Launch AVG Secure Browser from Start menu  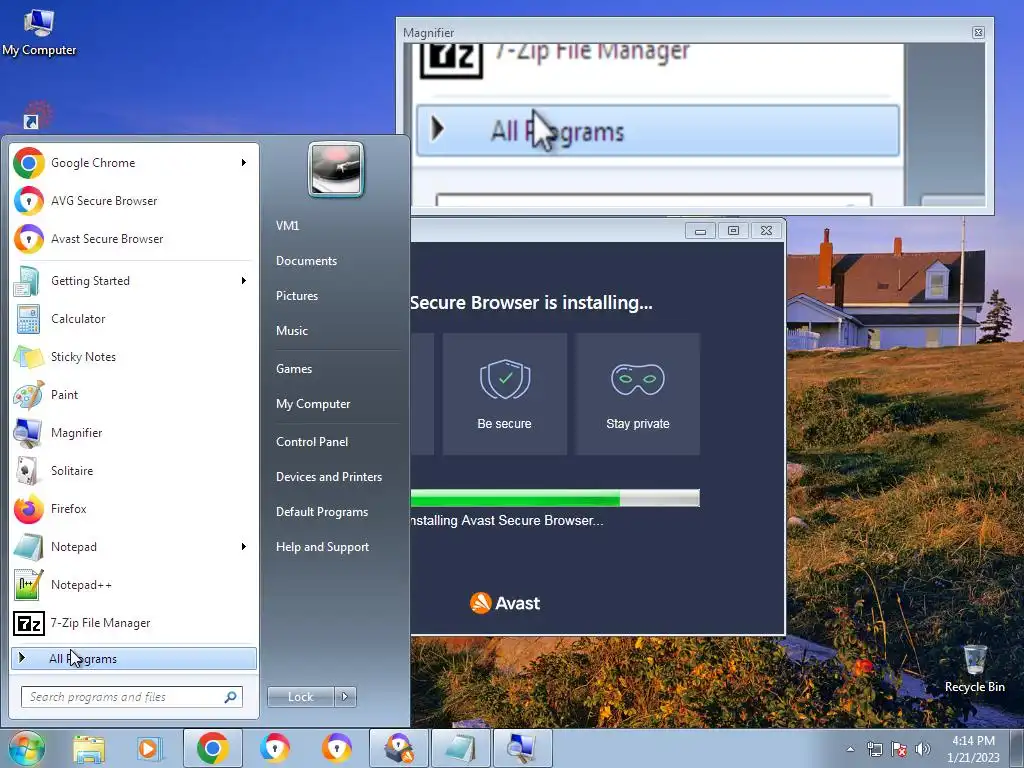point(134,200)
